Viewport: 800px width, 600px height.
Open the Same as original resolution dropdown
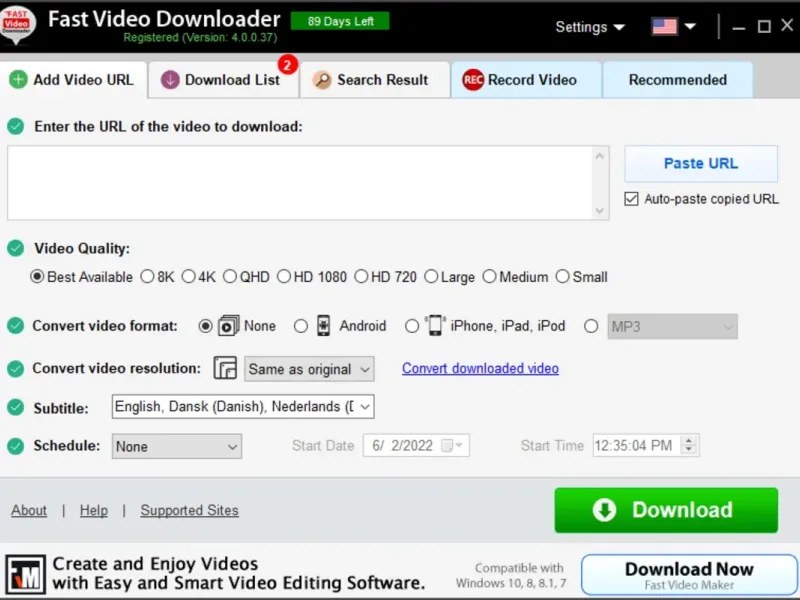[x=309, y=369]
